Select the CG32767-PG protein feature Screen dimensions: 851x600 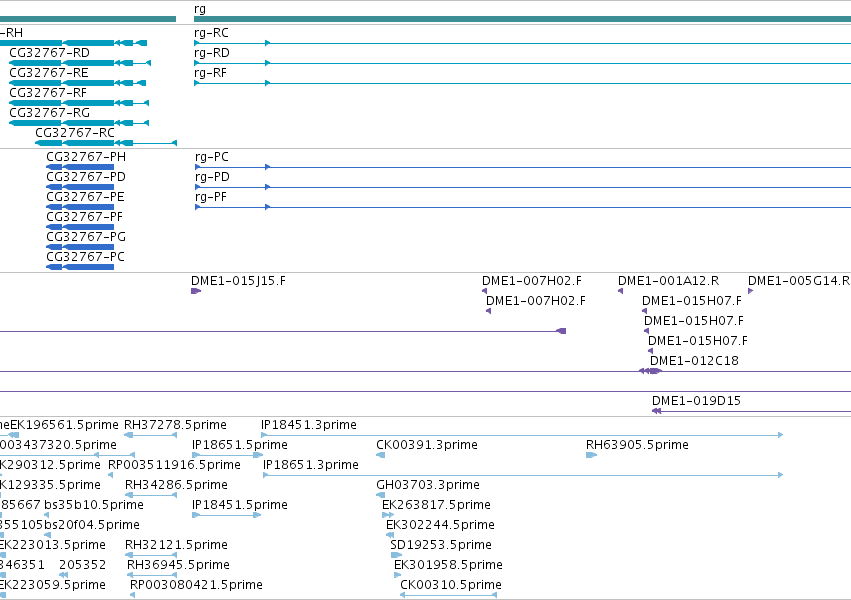(x=80, y=247)
